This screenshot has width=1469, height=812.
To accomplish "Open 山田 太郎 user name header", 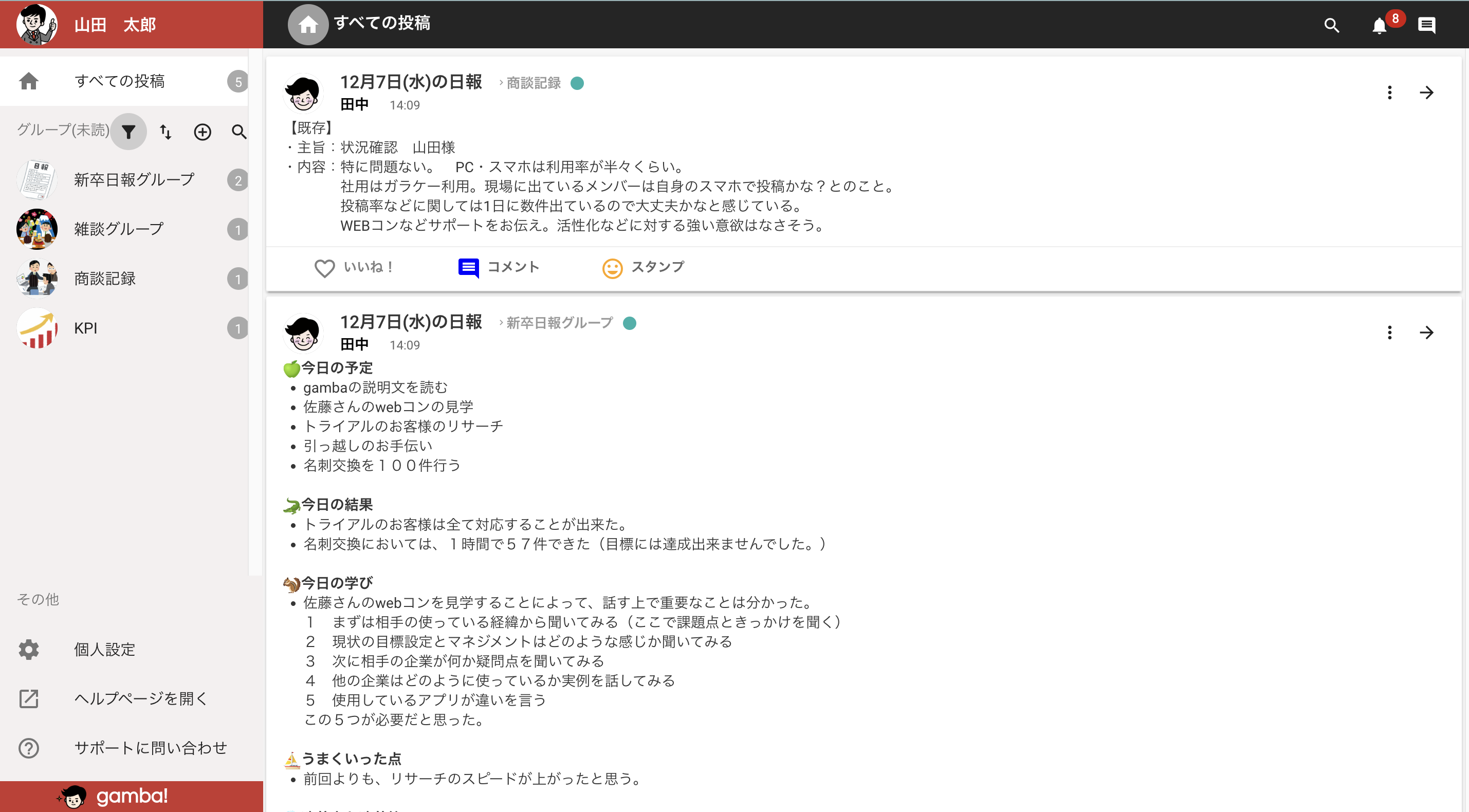I will click(115, 25).
